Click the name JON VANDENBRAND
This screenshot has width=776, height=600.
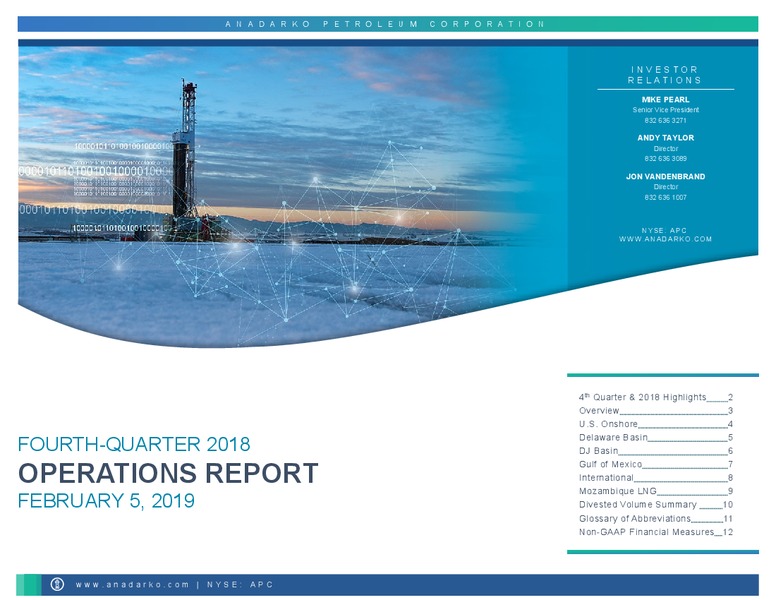pyautogui.click(x=665, y=176)
